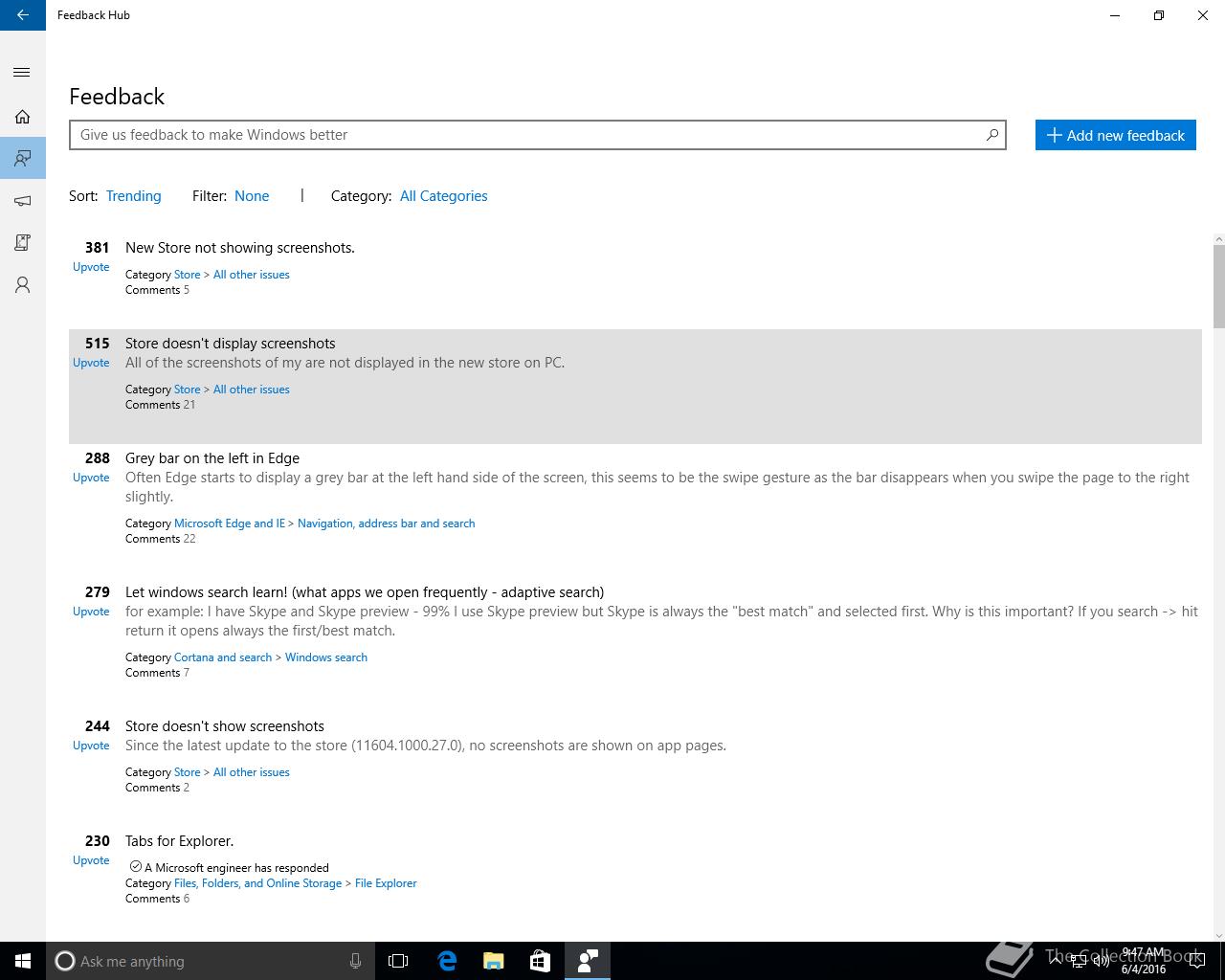The image size is (1225, 980).
Task: Select the Feedback icon in sidebar
Action: (23, 158)
